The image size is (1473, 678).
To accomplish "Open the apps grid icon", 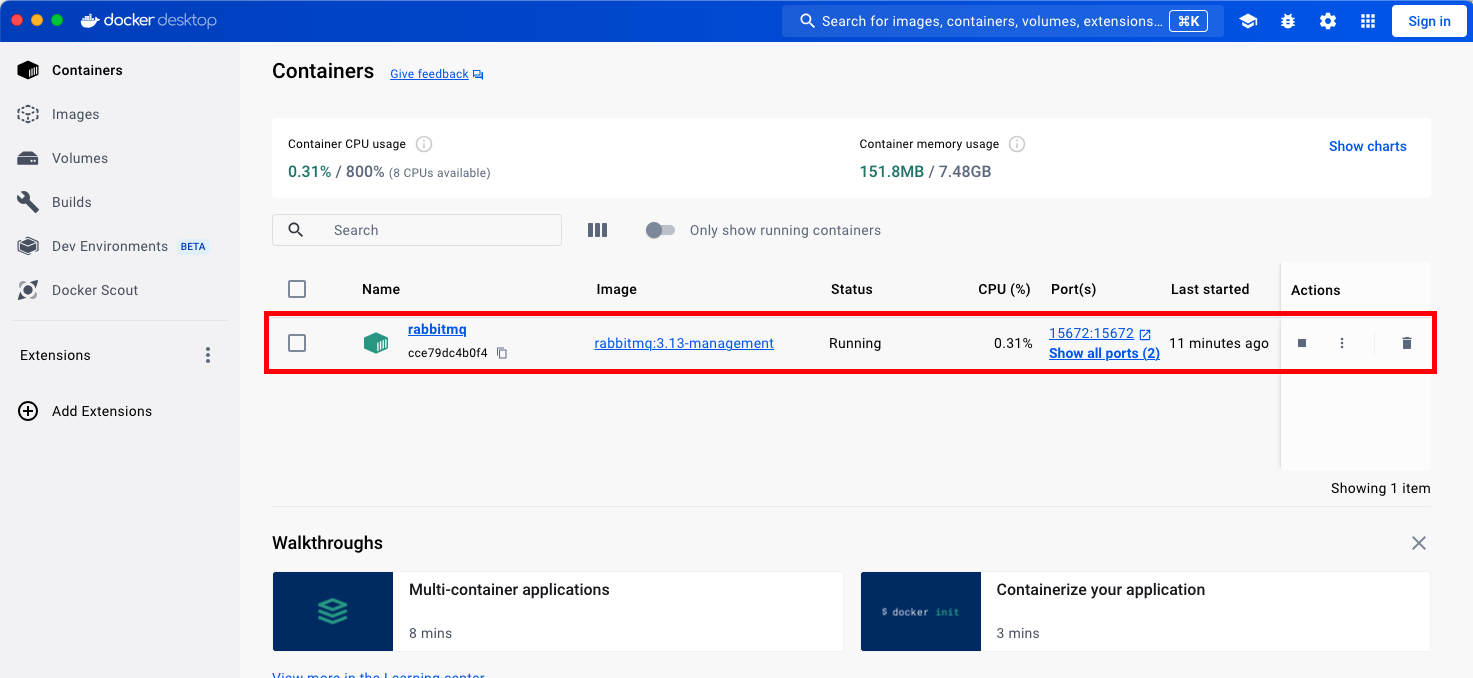I will 1368,21.
